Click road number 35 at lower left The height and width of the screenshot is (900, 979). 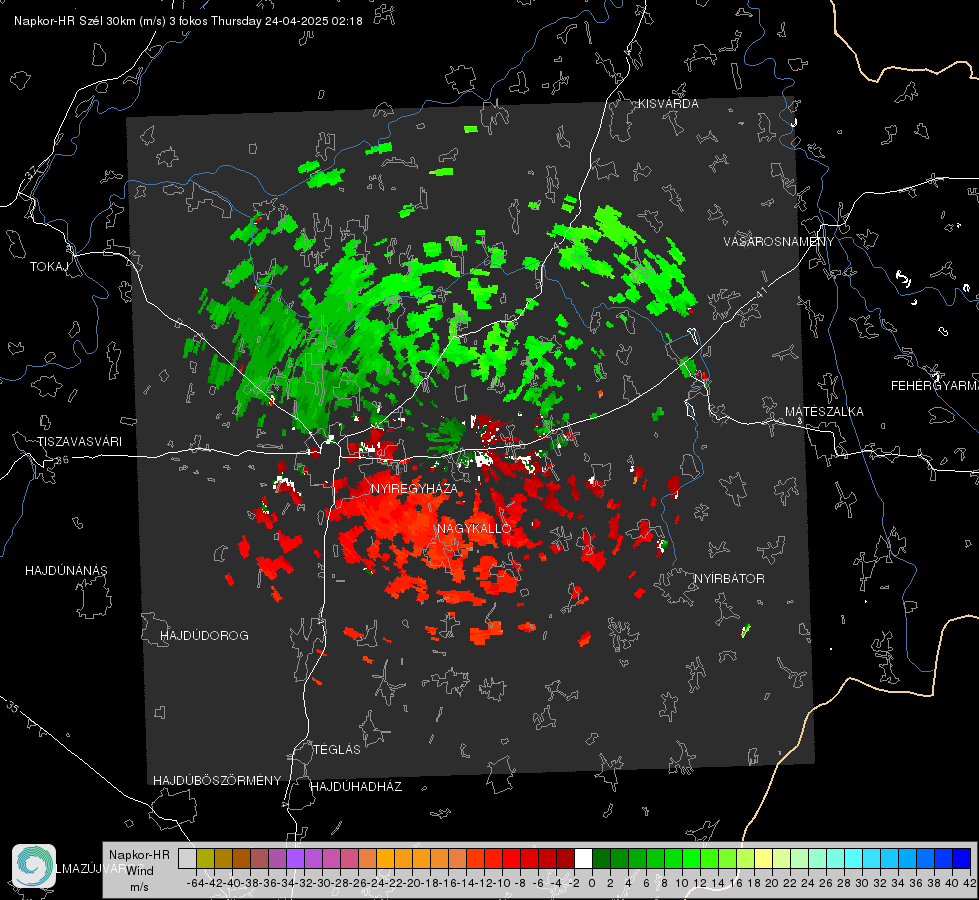pyautogui.click(x=13, y=707)
